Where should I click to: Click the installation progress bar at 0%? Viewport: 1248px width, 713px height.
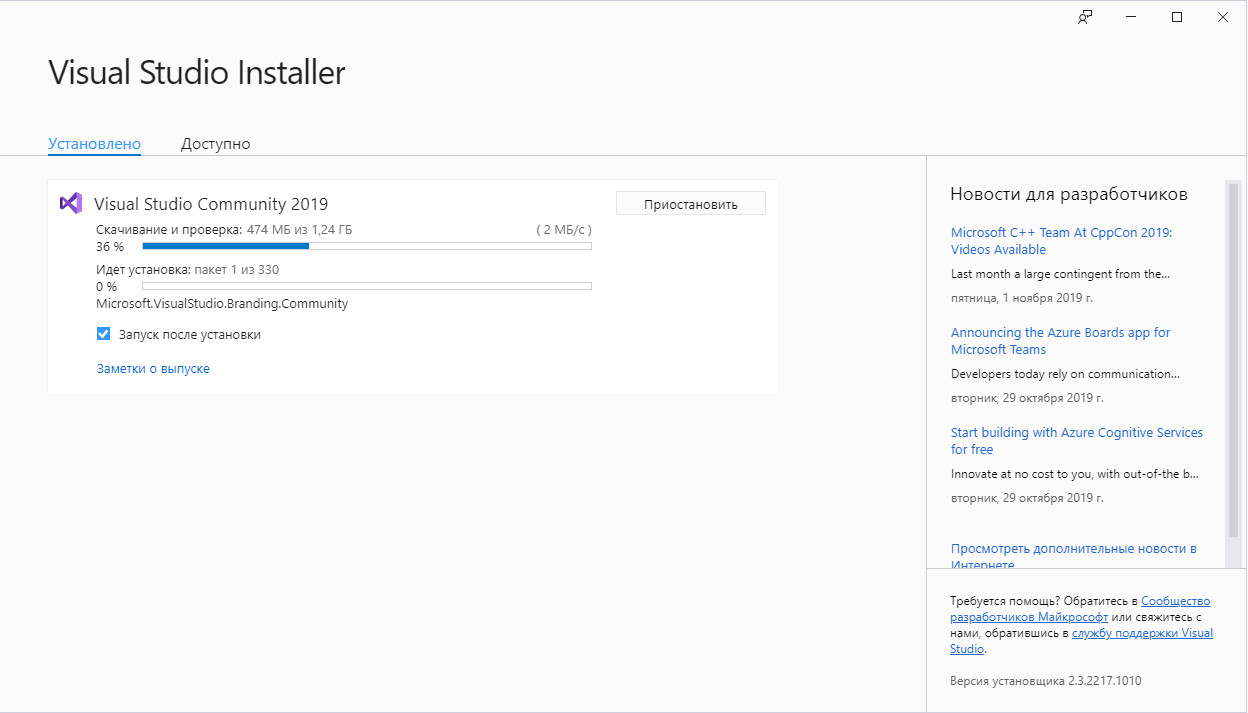[366, 286]
